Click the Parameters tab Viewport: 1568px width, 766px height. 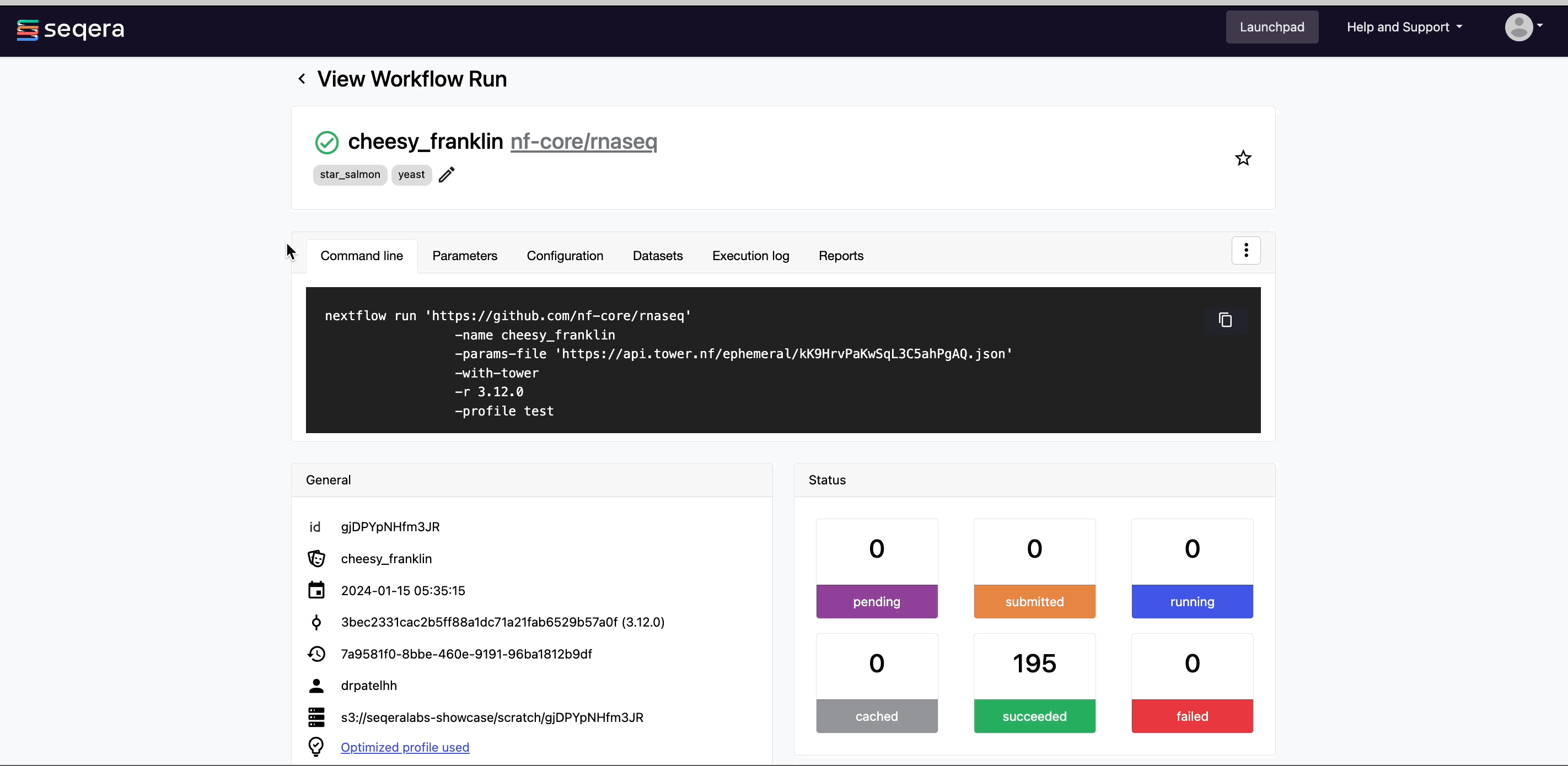(x=464, y=255)
